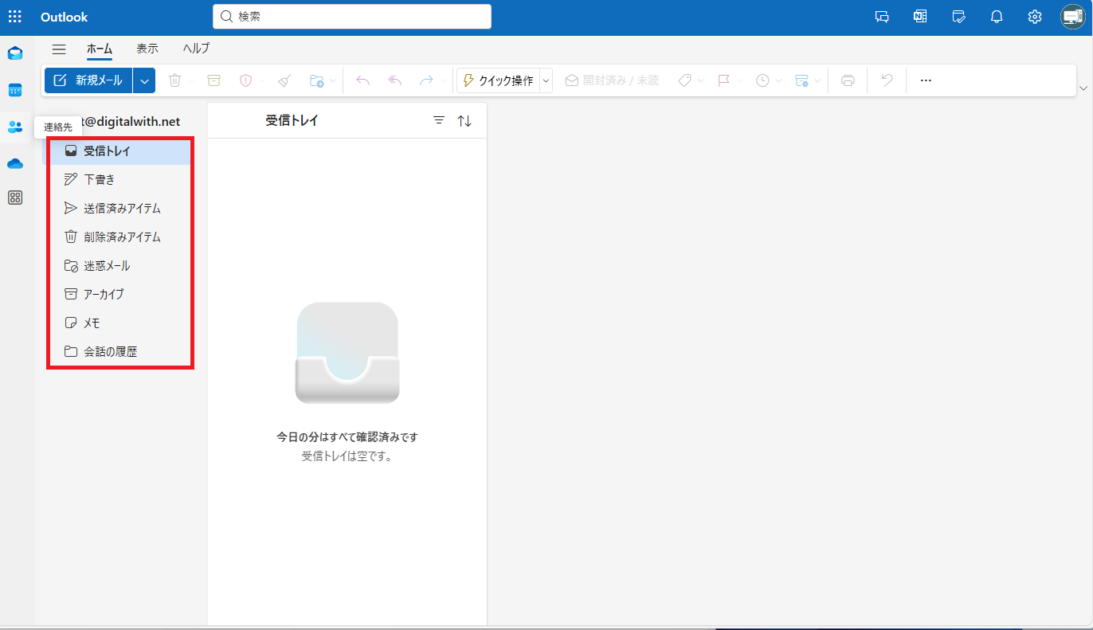Click the flag icon in toolbar
This screenshot has width=1093, height=630.
click(724, 81)
